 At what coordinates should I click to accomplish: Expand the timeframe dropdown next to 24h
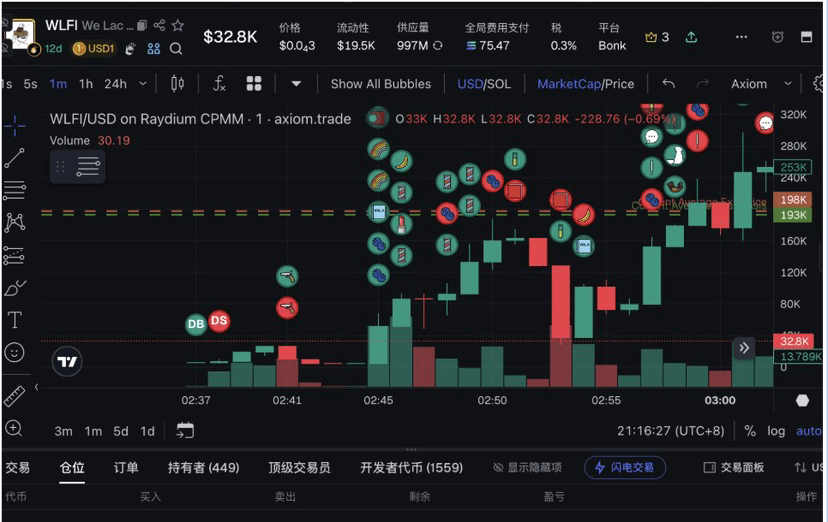[x=143, y=83]
